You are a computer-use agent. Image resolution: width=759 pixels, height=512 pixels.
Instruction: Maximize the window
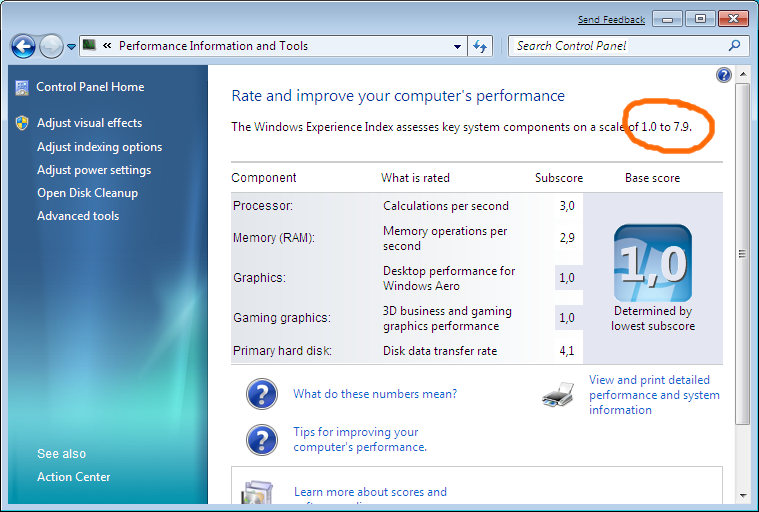tap(700, 19)
